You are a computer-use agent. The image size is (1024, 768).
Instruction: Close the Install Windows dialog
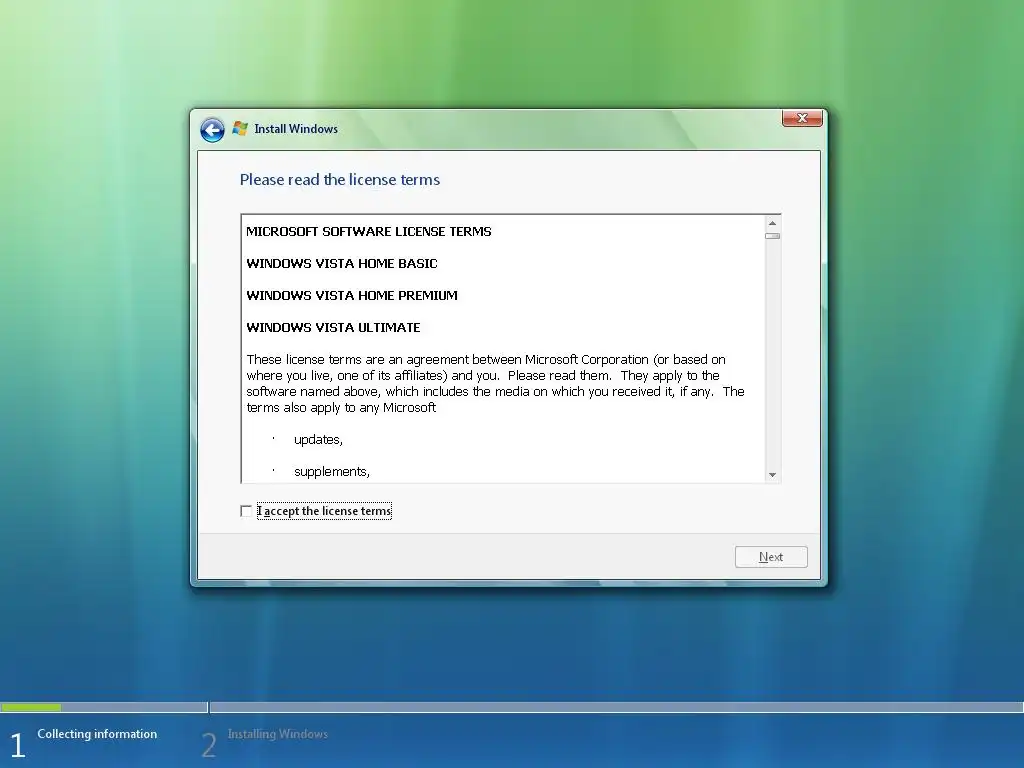(802, 118)
